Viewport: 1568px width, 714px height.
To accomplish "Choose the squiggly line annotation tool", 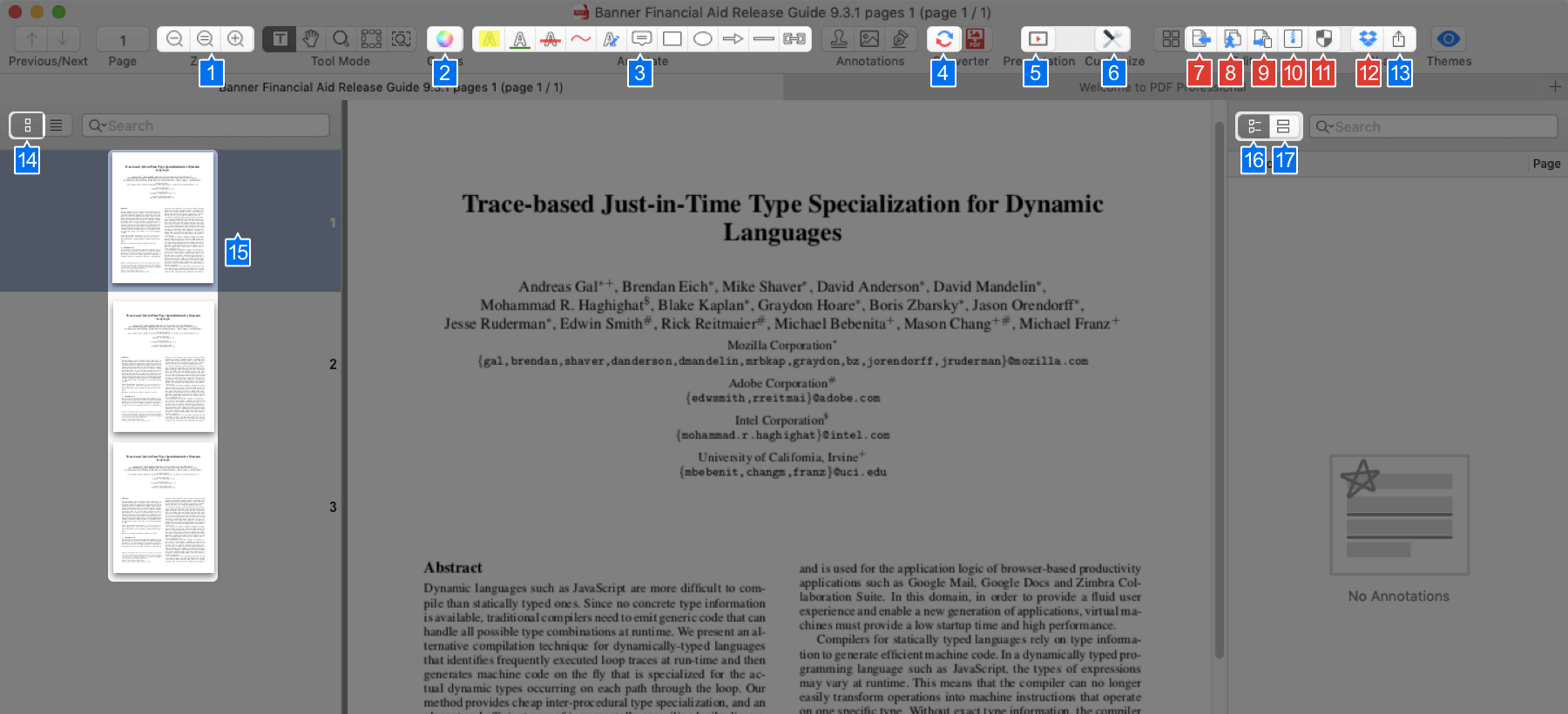I will [581, 39].
